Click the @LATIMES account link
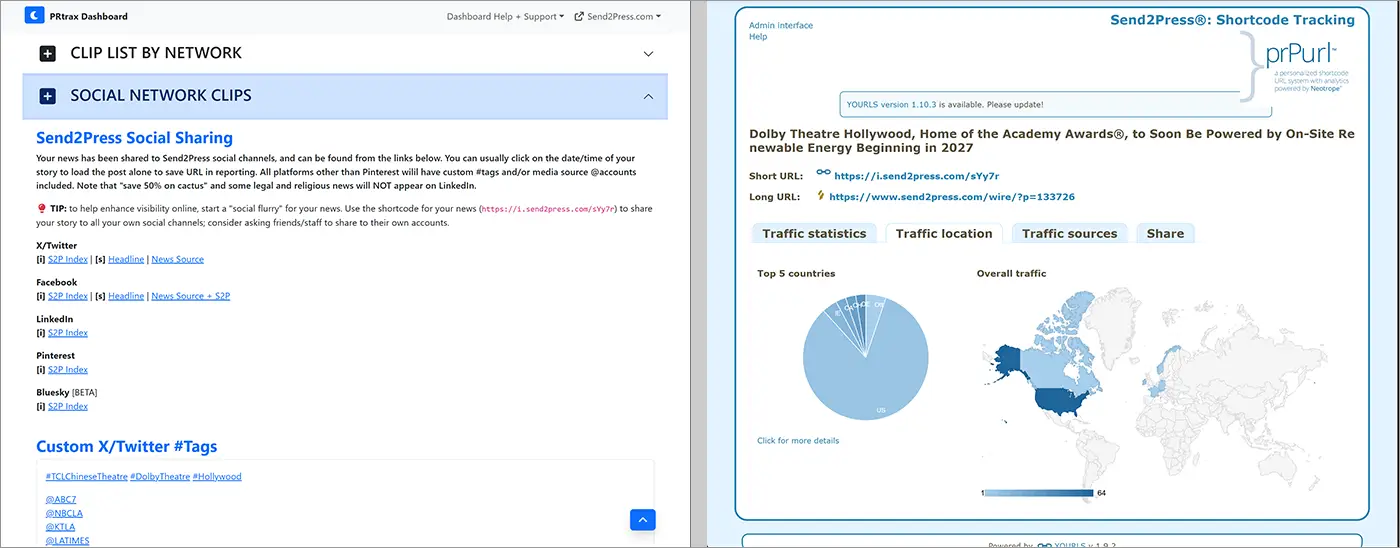Image resolution: width=1400 pixels, height=548 pixels. (x=68, y=541)
